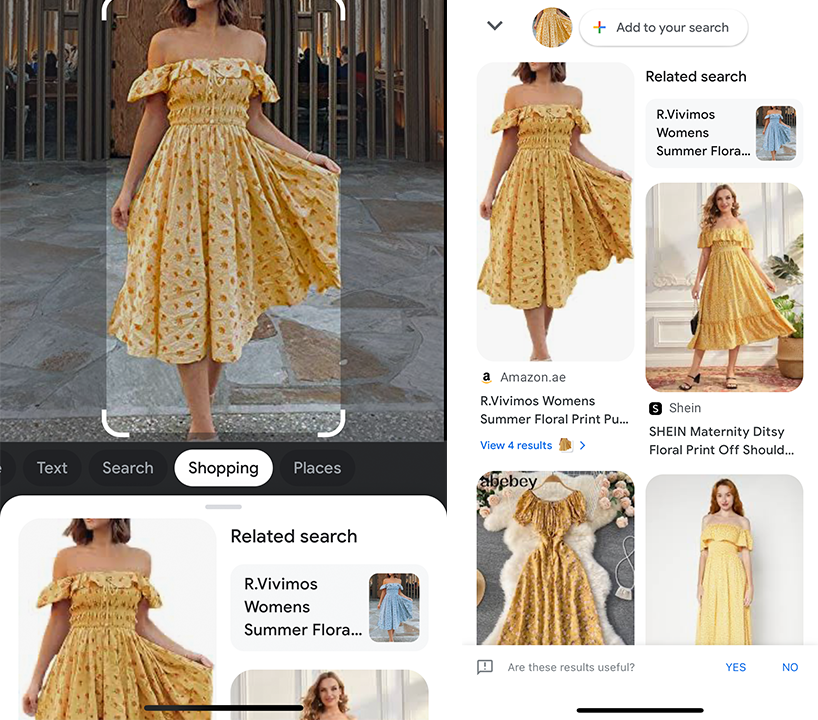Click the Related search heading in right panel
This screenshot has width=818, height=720.
point(696,77)
